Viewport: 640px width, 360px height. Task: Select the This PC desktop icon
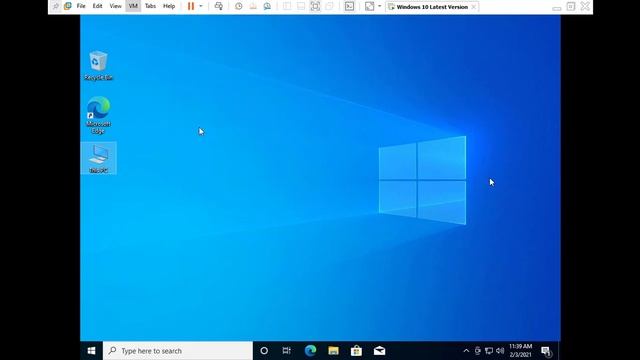(x=98, y=158)
